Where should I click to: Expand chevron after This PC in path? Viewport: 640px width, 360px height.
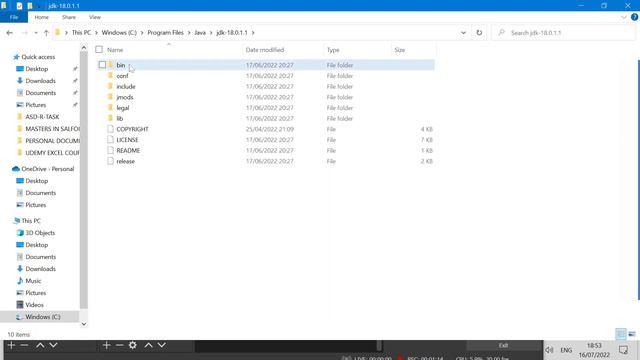[96, 33]
